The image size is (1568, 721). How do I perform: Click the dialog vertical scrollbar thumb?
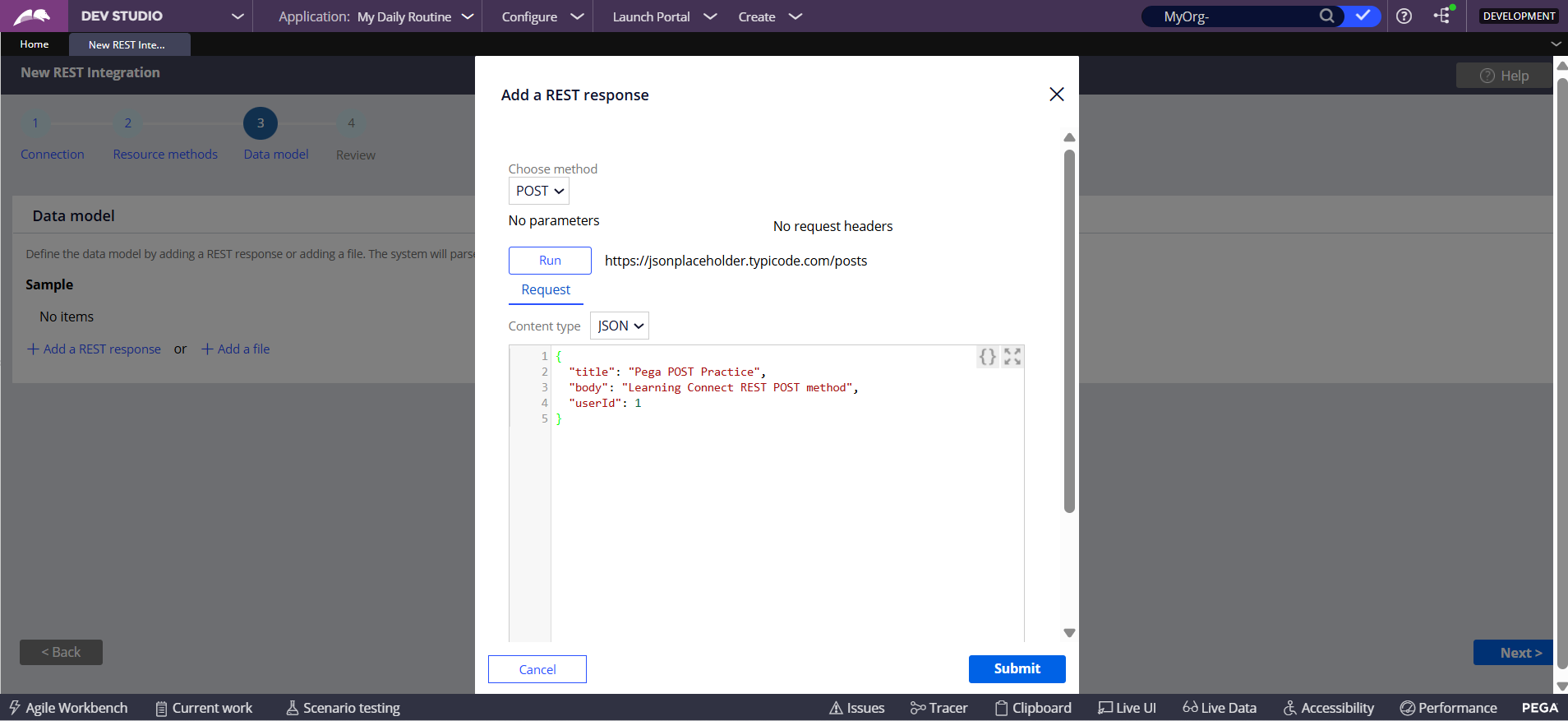point(1069,330)
